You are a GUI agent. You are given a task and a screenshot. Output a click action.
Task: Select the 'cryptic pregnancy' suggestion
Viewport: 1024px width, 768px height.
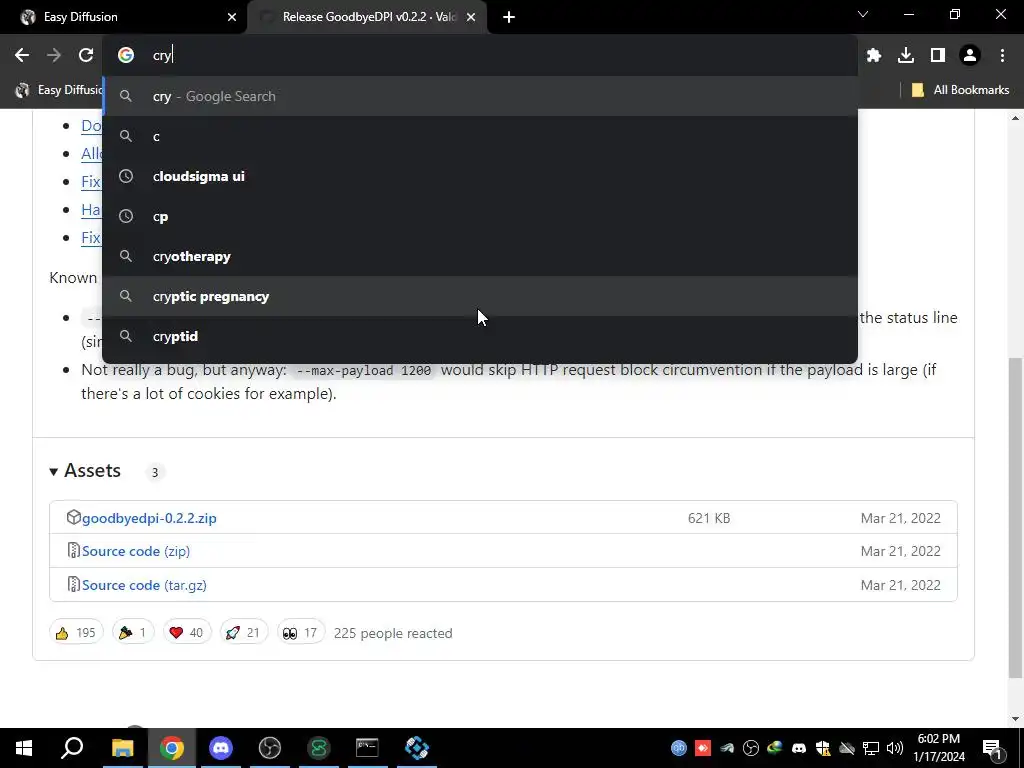[480, 296]
